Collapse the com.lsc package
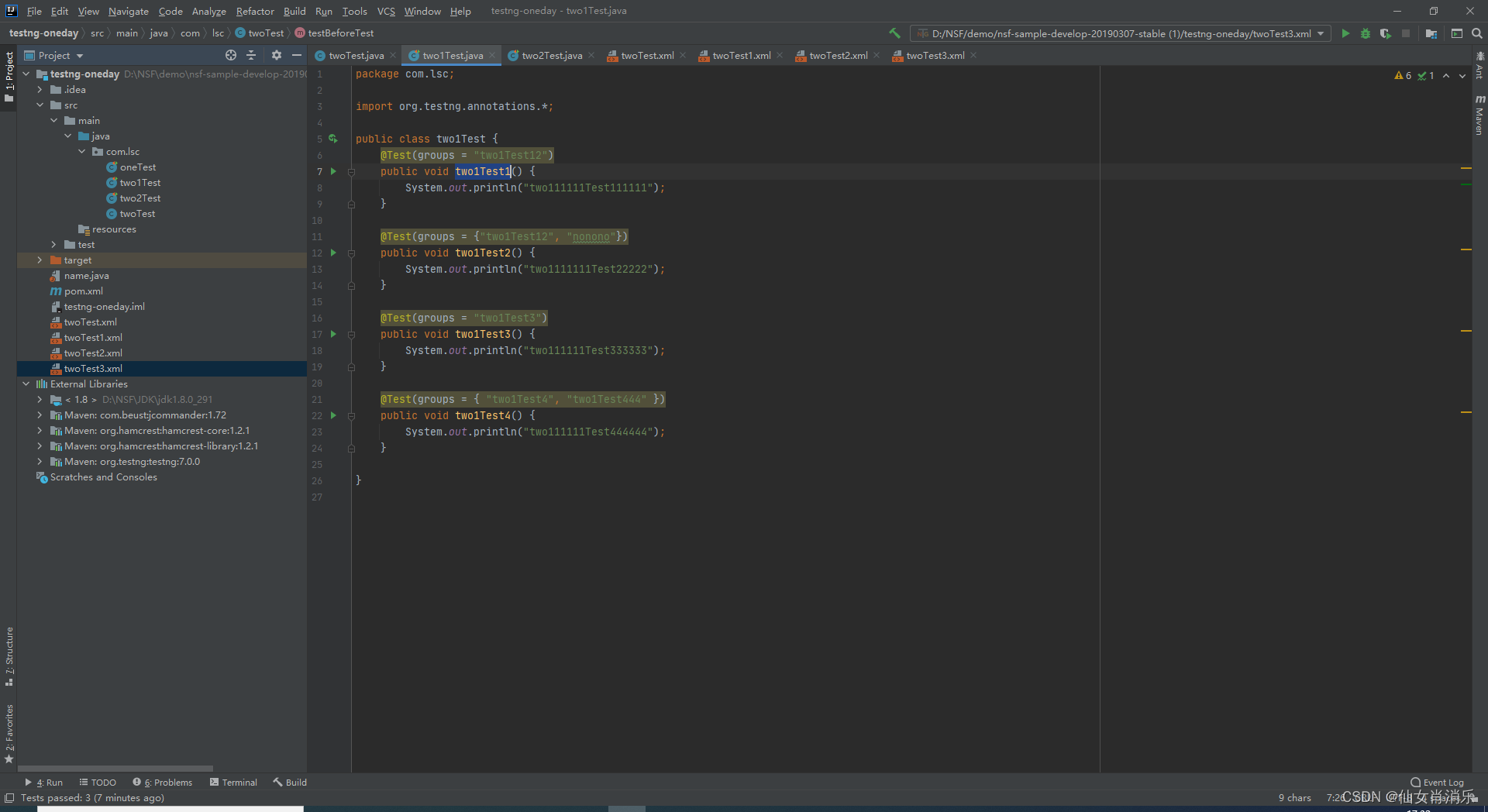This screenshot has width=1488, height=812. [x=81, y=152]
